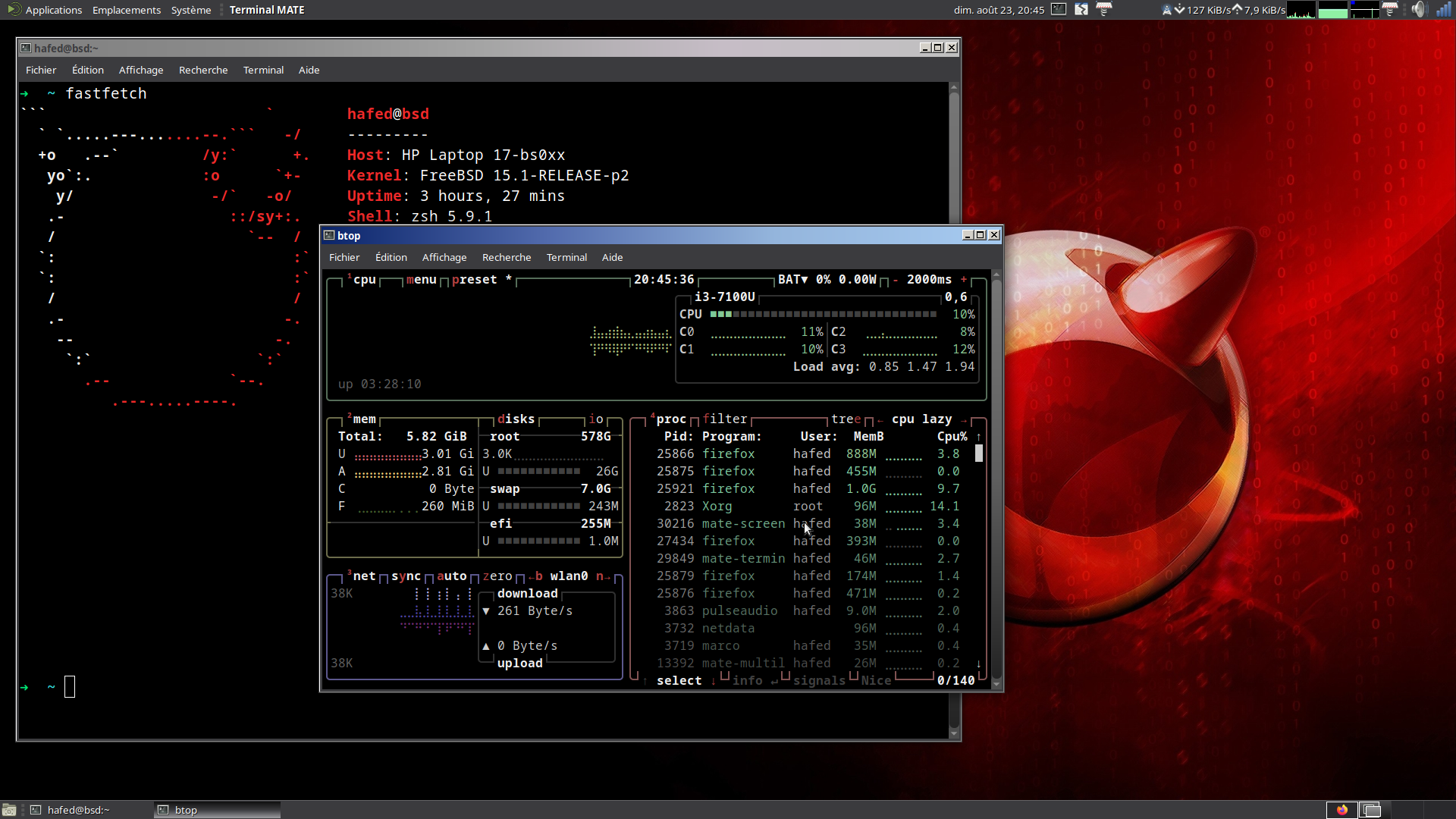Viewport: 1456px width, 819px height.
Task: Select the pulseaudio process row
Action: (x=808, y=611)
